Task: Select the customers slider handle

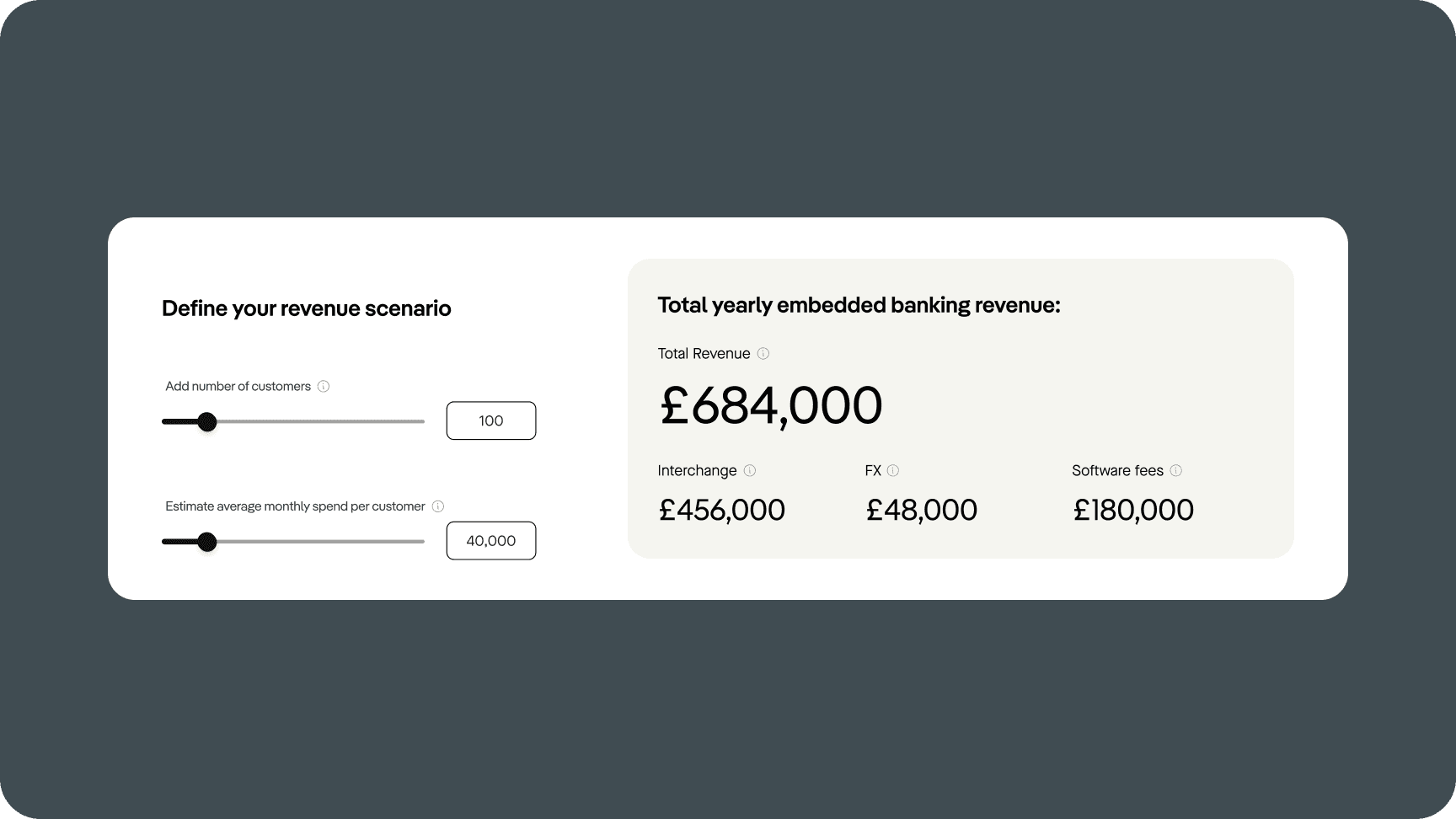Action: [207, 421]
